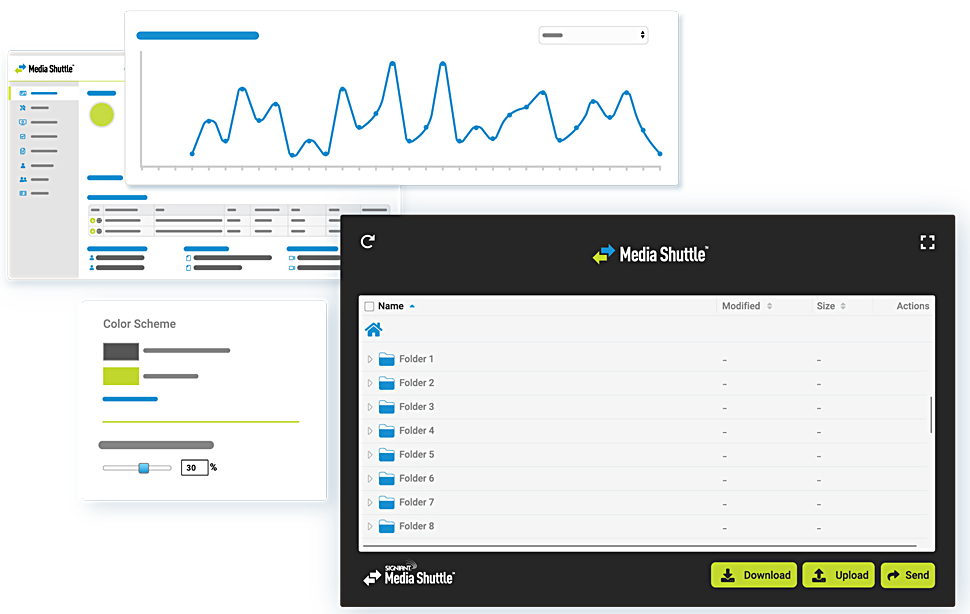Expand Folder 3 with its disclosure triangle

coord(370,407)
